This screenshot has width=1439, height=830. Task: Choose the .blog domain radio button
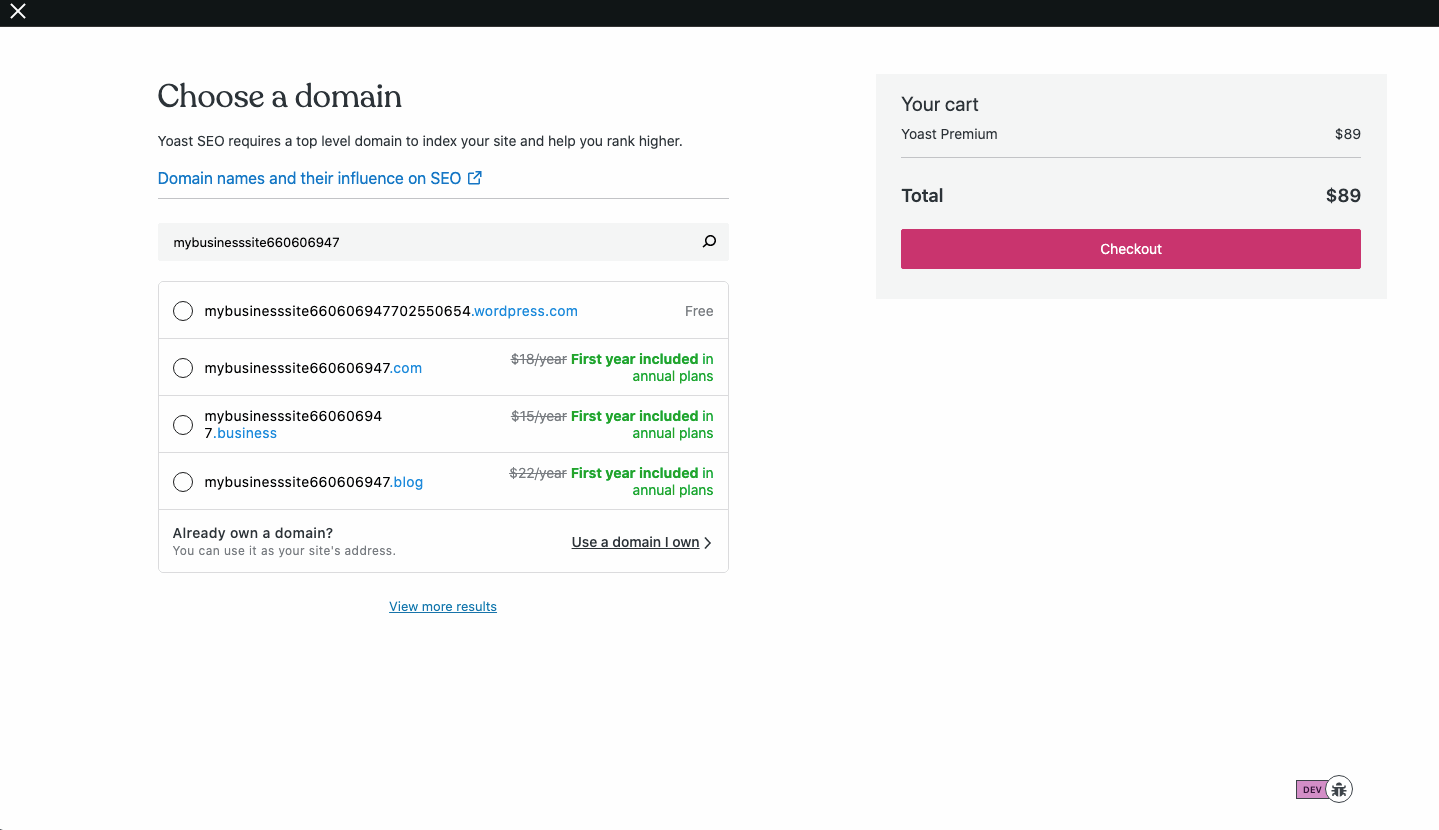[x=183, y=482]
